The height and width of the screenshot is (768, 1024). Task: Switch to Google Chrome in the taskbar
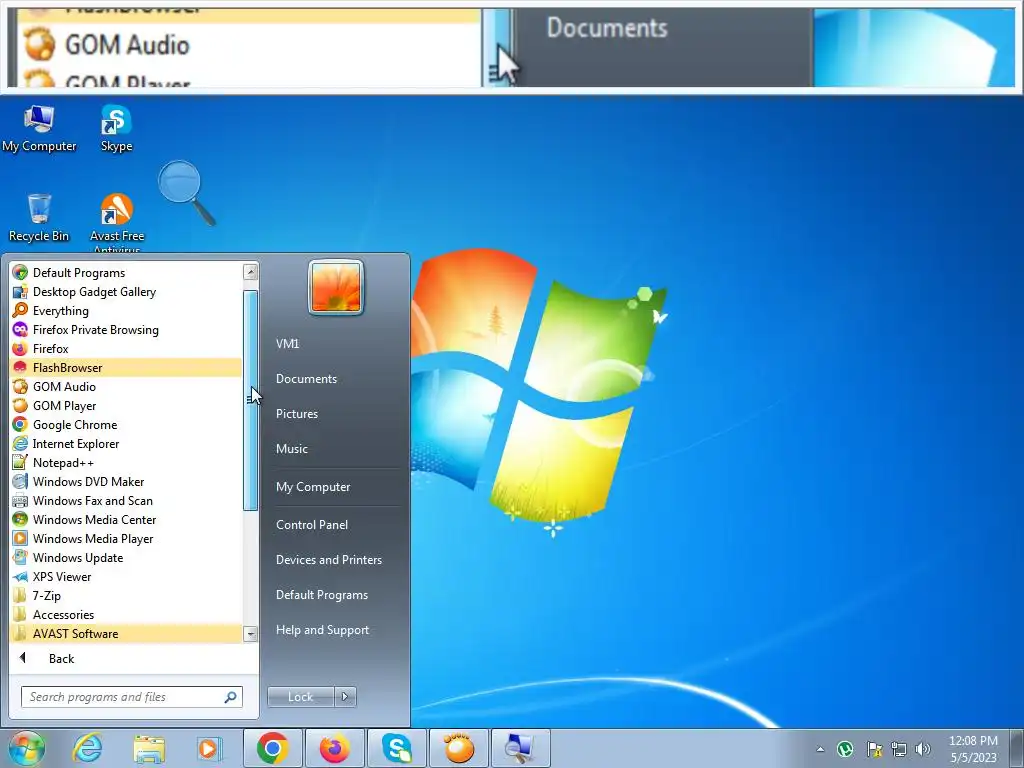pos(273,748)
